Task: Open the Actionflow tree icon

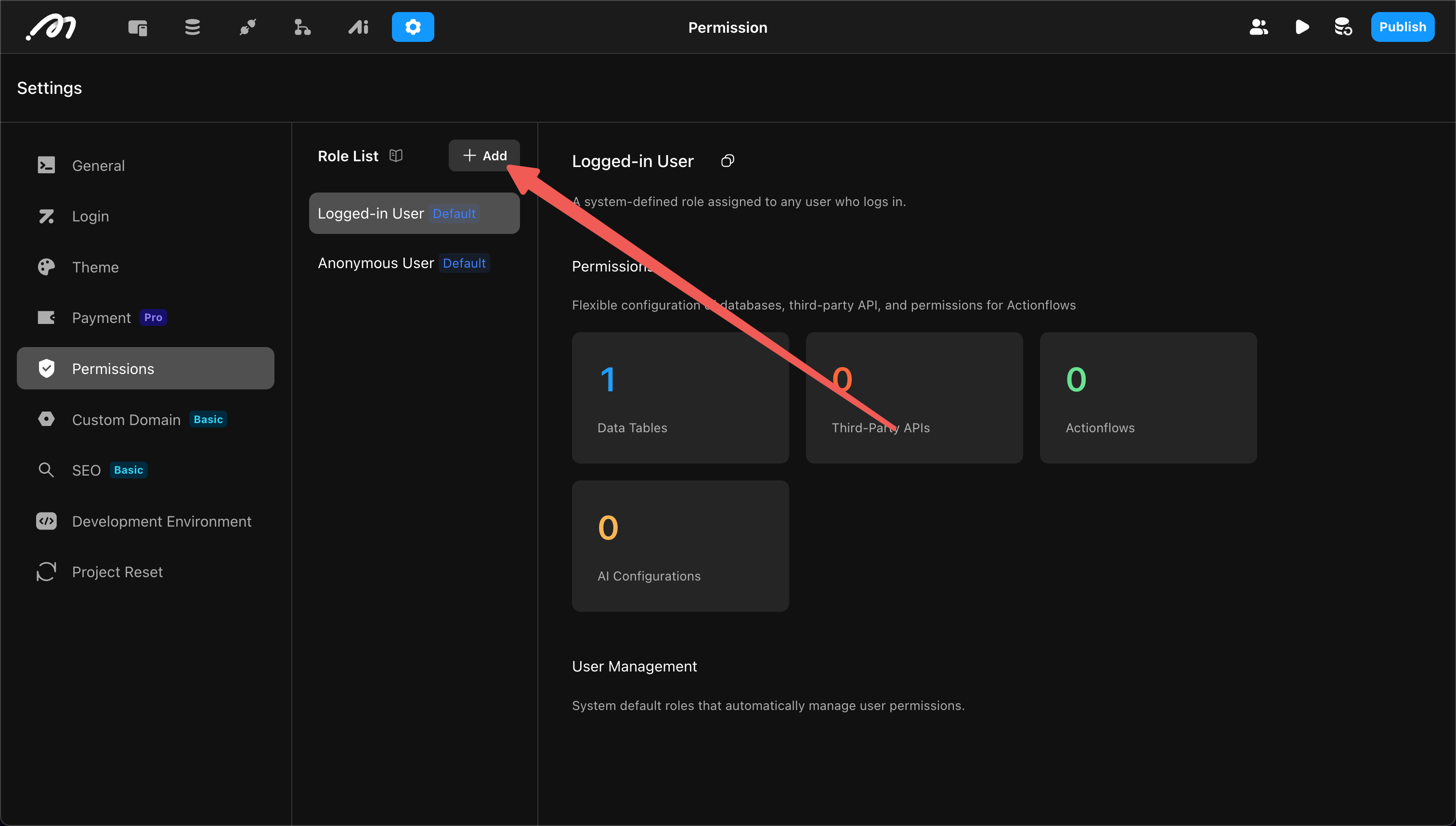Action: pos(302,27)
